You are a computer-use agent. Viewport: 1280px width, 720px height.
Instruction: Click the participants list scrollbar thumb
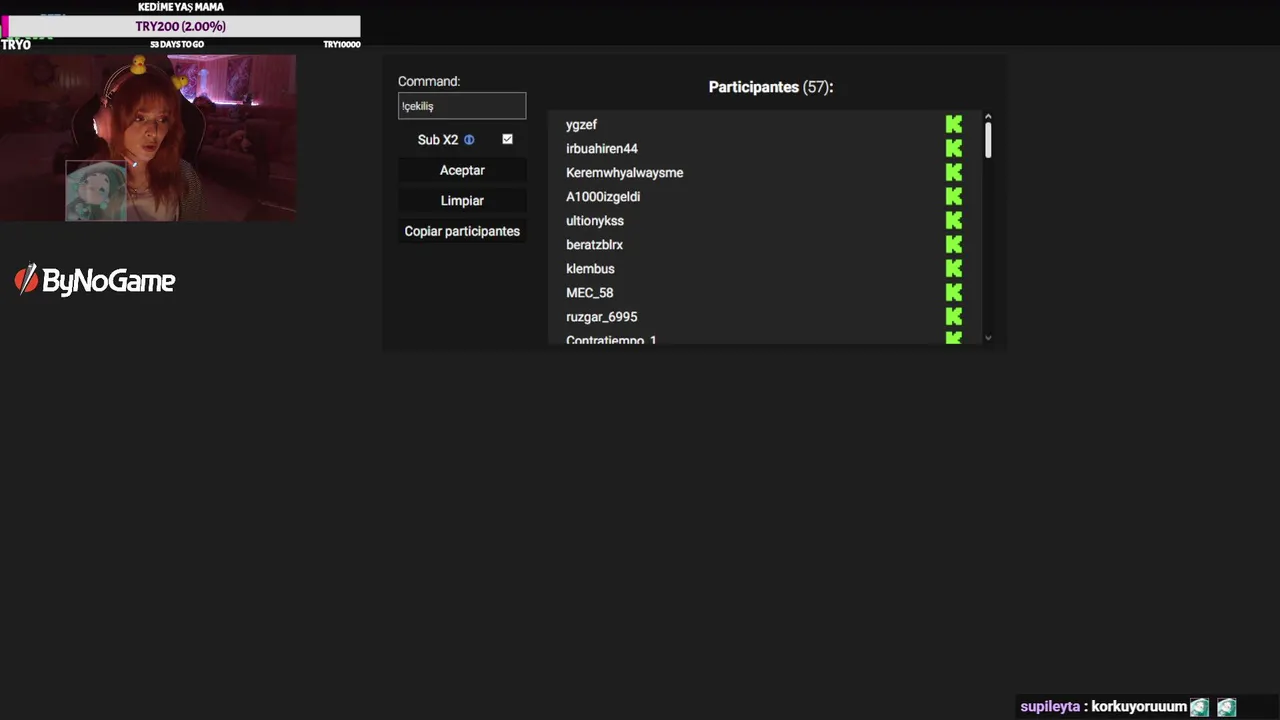[x=988, y=139]
